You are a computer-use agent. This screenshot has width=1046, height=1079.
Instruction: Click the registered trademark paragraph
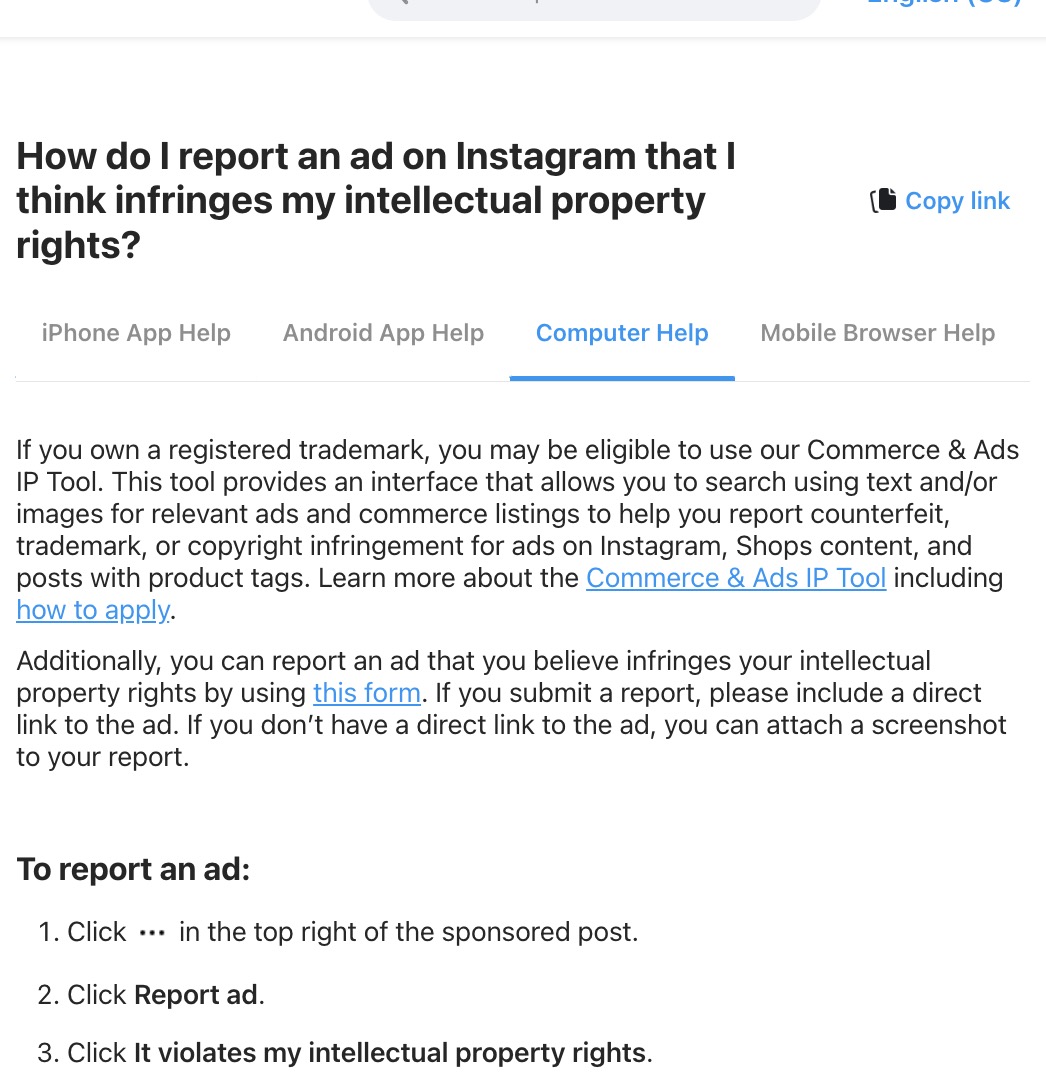[517, 530]
